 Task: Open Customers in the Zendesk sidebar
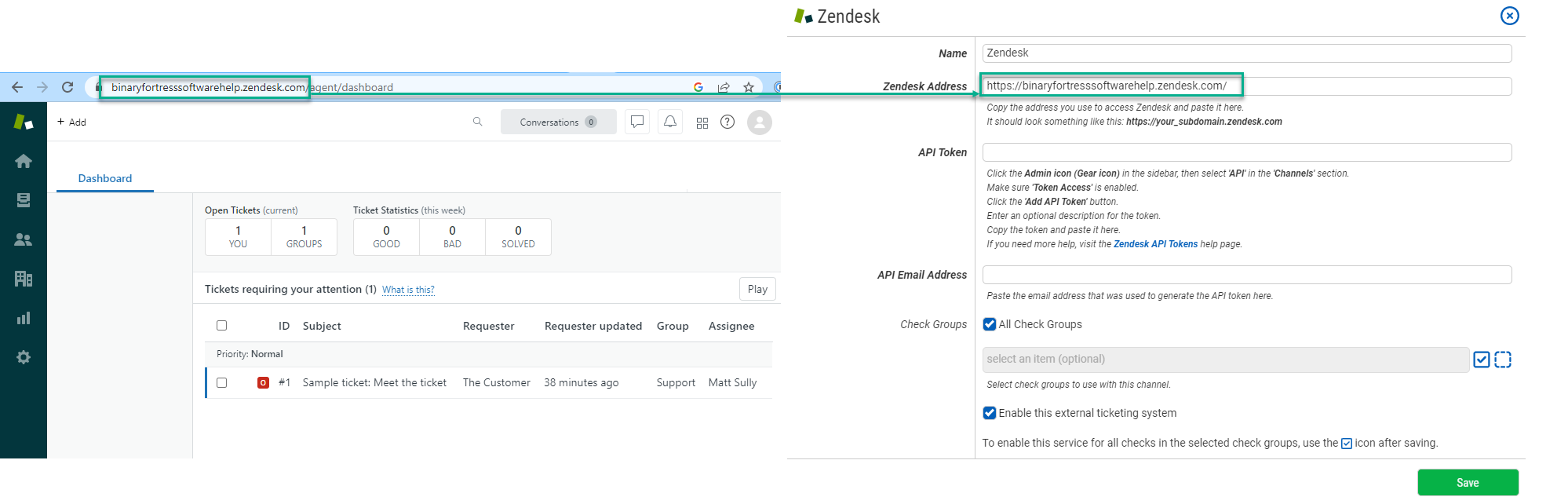click(x=24, y=239)
